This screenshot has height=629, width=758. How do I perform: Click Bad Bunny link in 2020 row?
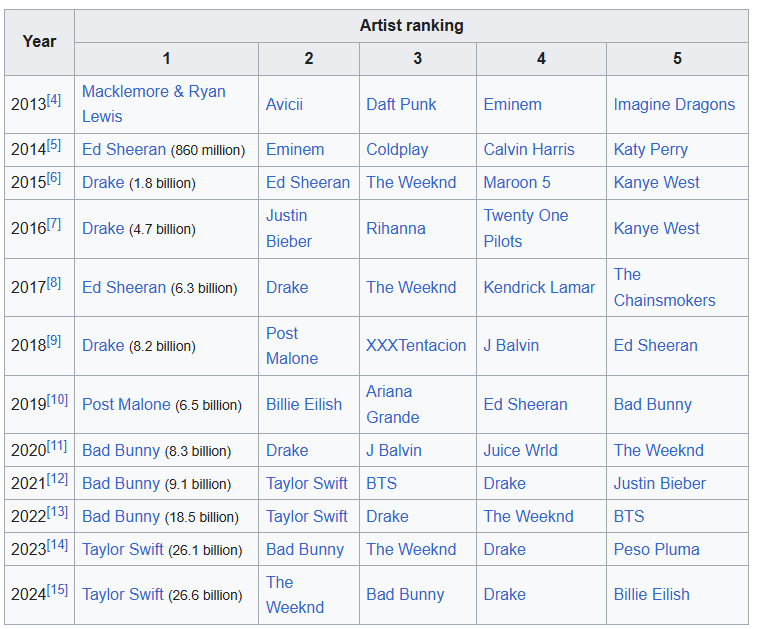pyautogui.click(x=121, y=450)
